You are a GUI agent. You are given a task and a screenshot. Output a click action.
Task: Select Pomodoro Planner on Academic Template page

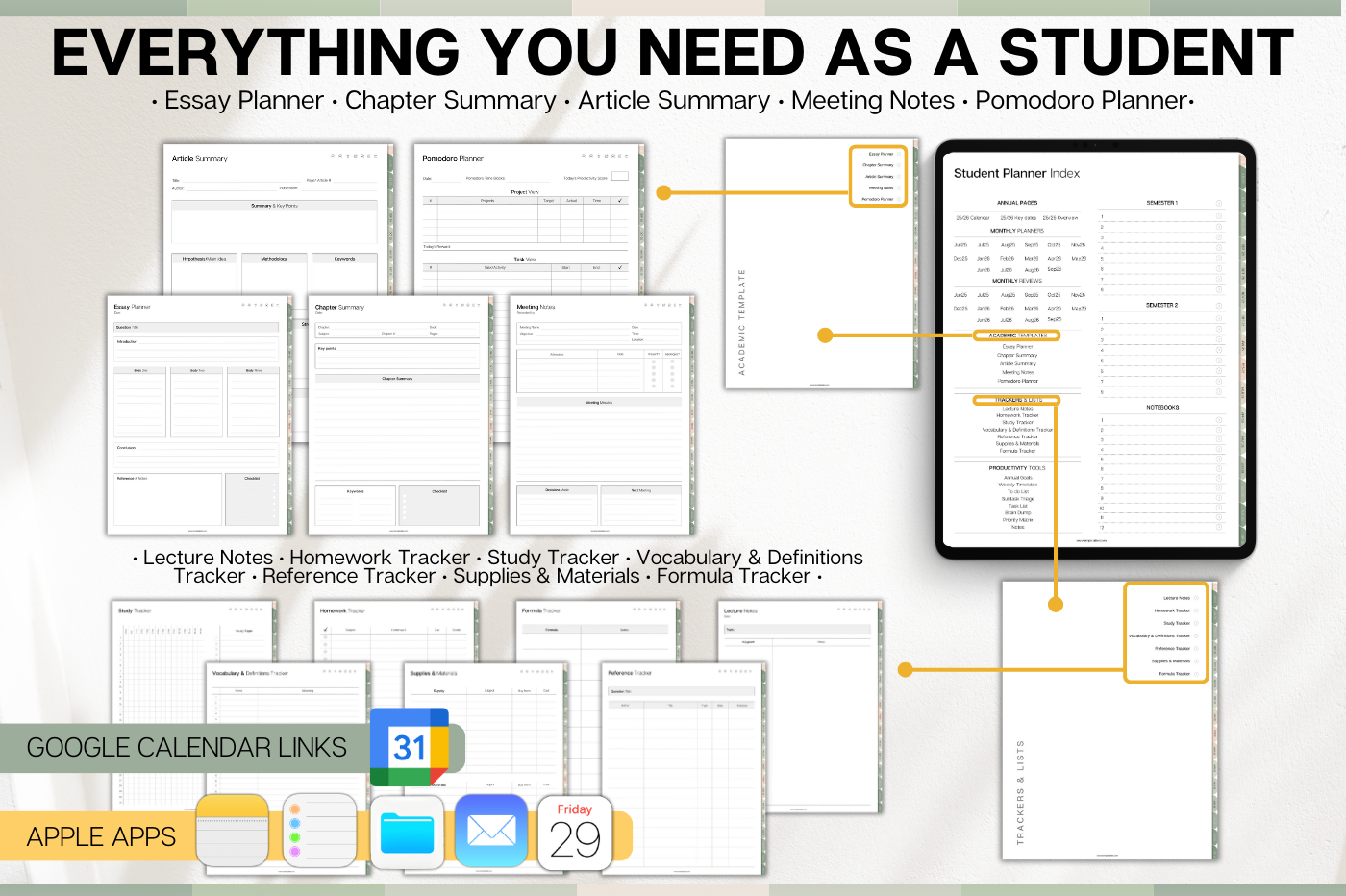point(878,199)
